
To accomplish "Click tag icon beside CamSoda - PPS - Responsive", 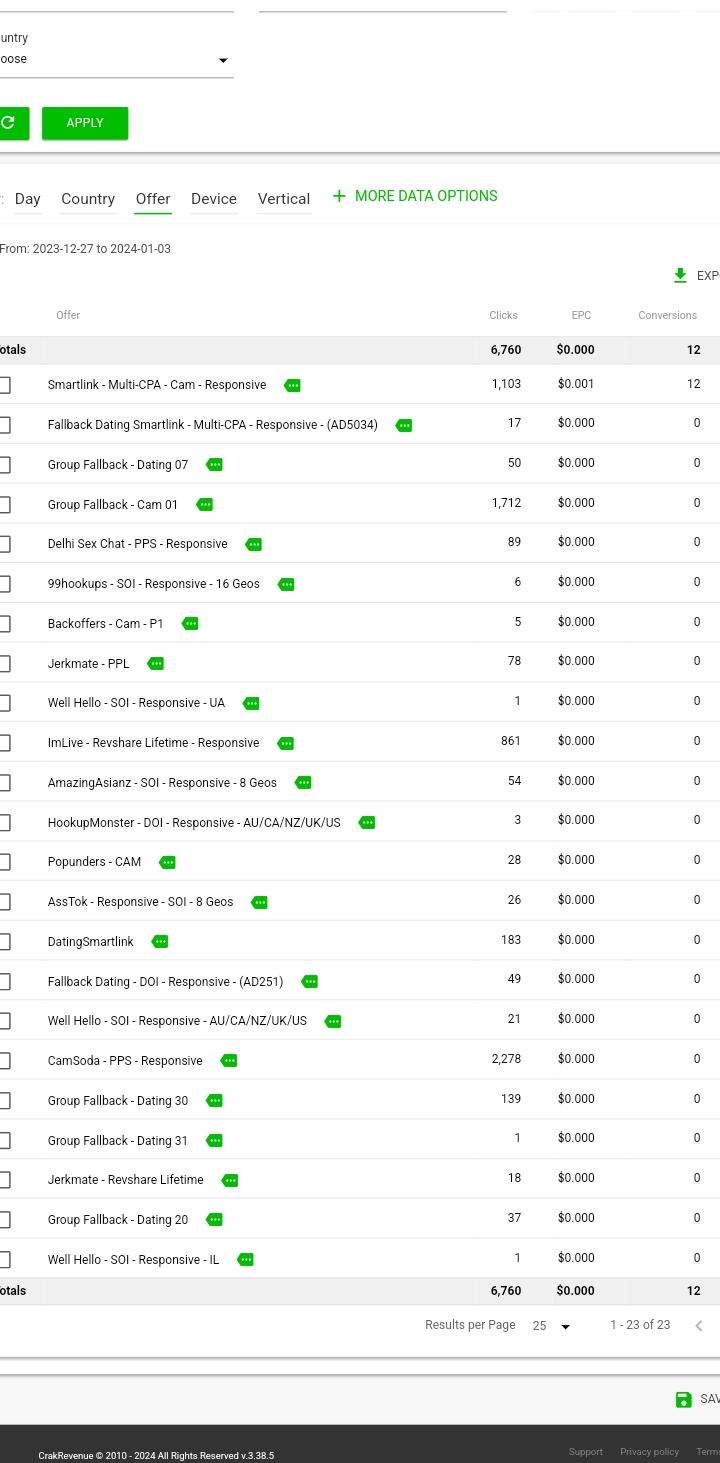I will pyautogui.click(x=228, y=1060).
